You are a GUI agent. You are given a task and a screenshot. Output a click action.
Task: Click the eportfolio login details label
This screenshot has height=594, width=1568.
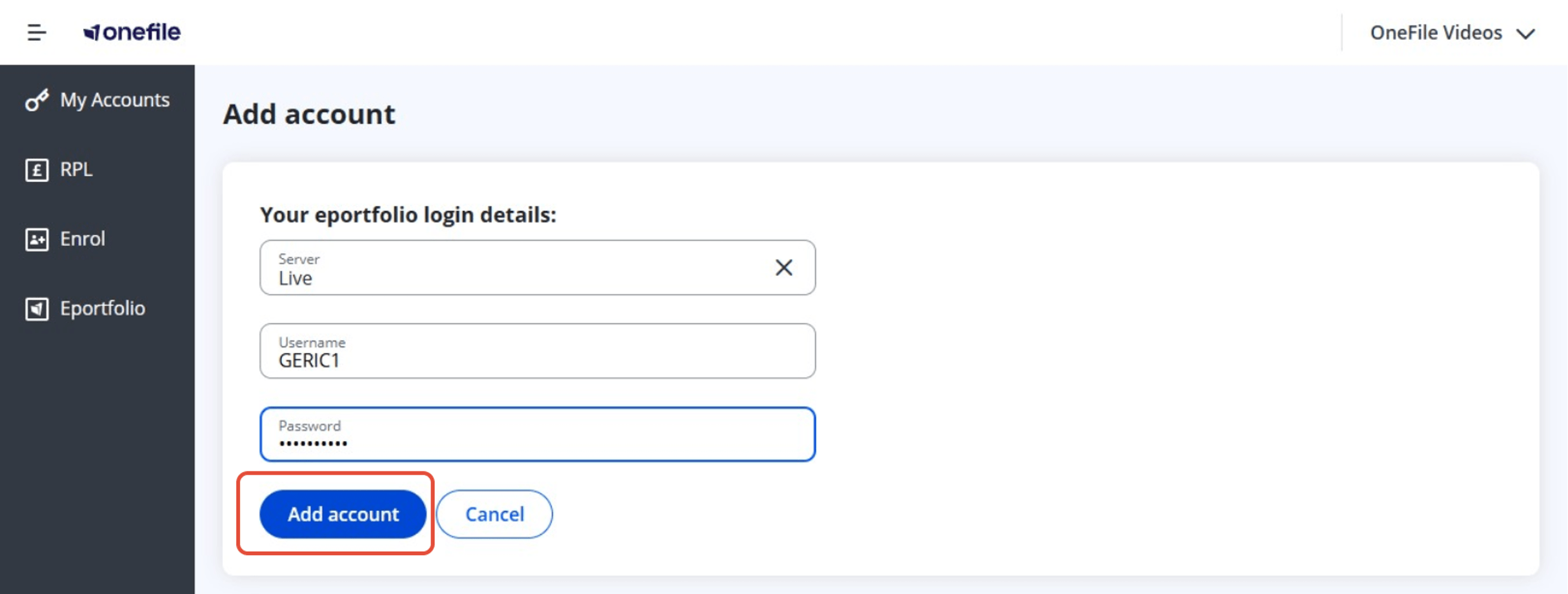coord(408,214)
